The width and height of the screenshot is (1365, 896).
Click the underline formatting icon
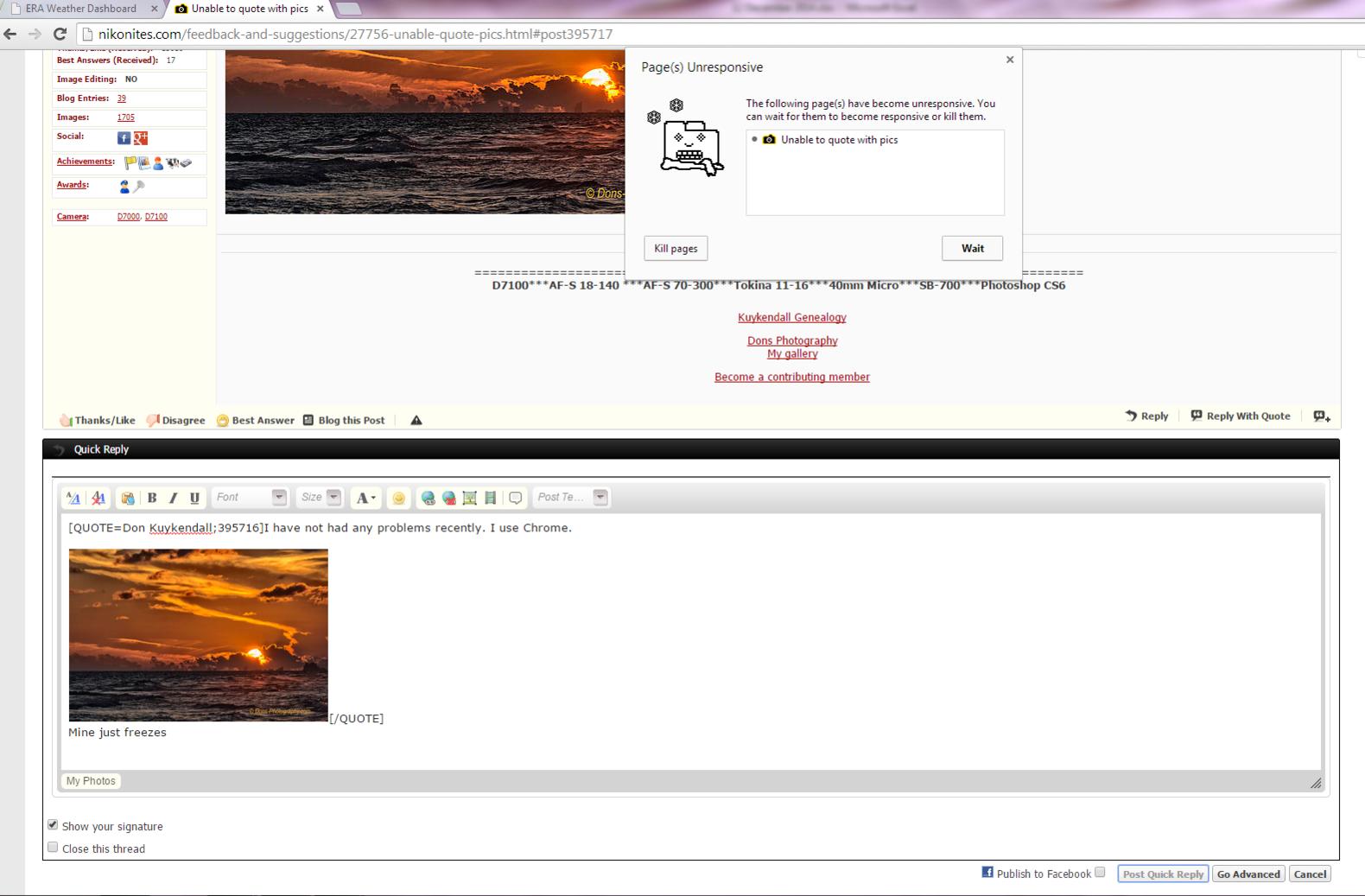tap(194, 498)
